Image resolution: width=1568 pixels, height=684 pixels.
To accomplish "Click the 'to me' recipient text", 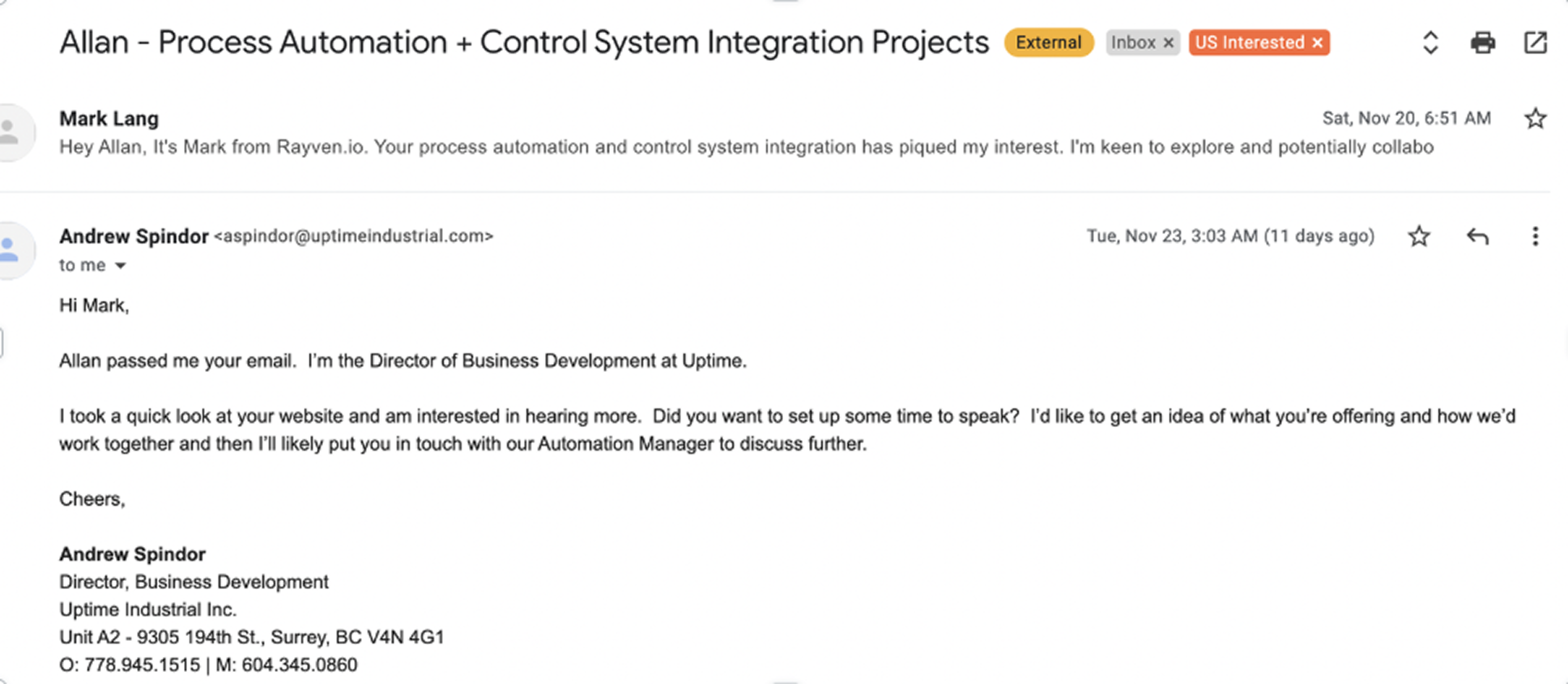I will pyautogui.click(x=82, y=265).
